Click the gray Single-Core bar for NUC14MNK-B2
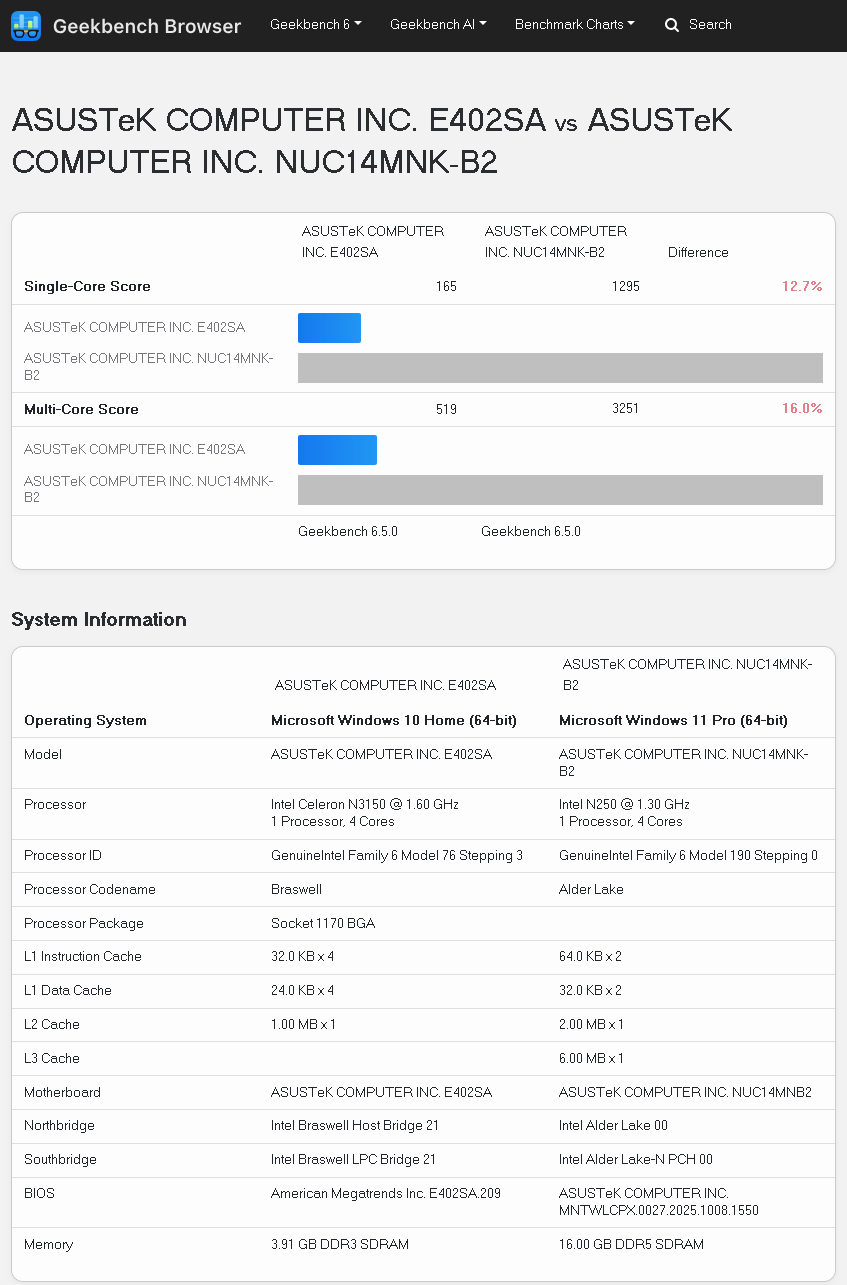The height and width of the screenshot is (1285, 847). point(560,368)
